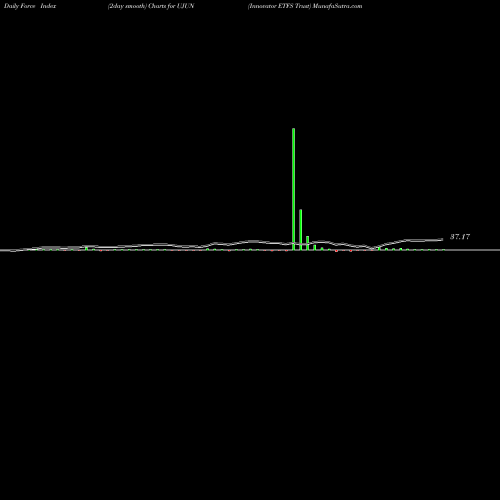Viewport: 500px width, 500px height.
Task: Click the second-tallest green bar
Action: (301, 230)
